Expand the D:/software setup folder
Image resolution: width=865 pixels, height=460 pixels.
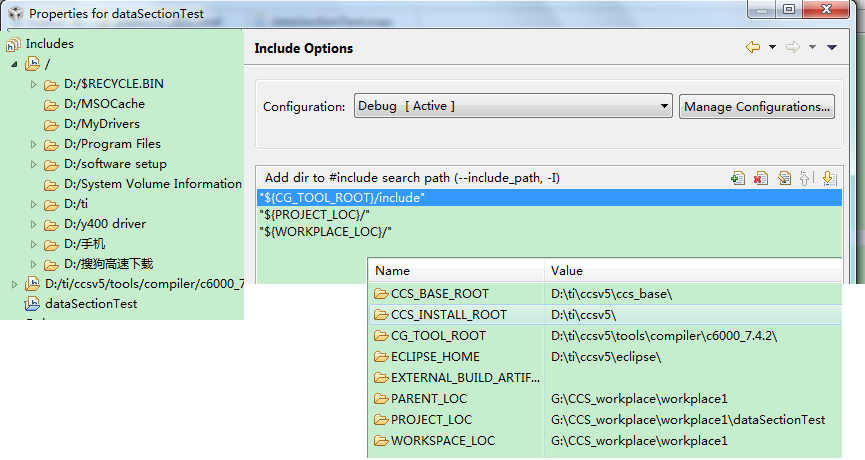click(33, 164)
